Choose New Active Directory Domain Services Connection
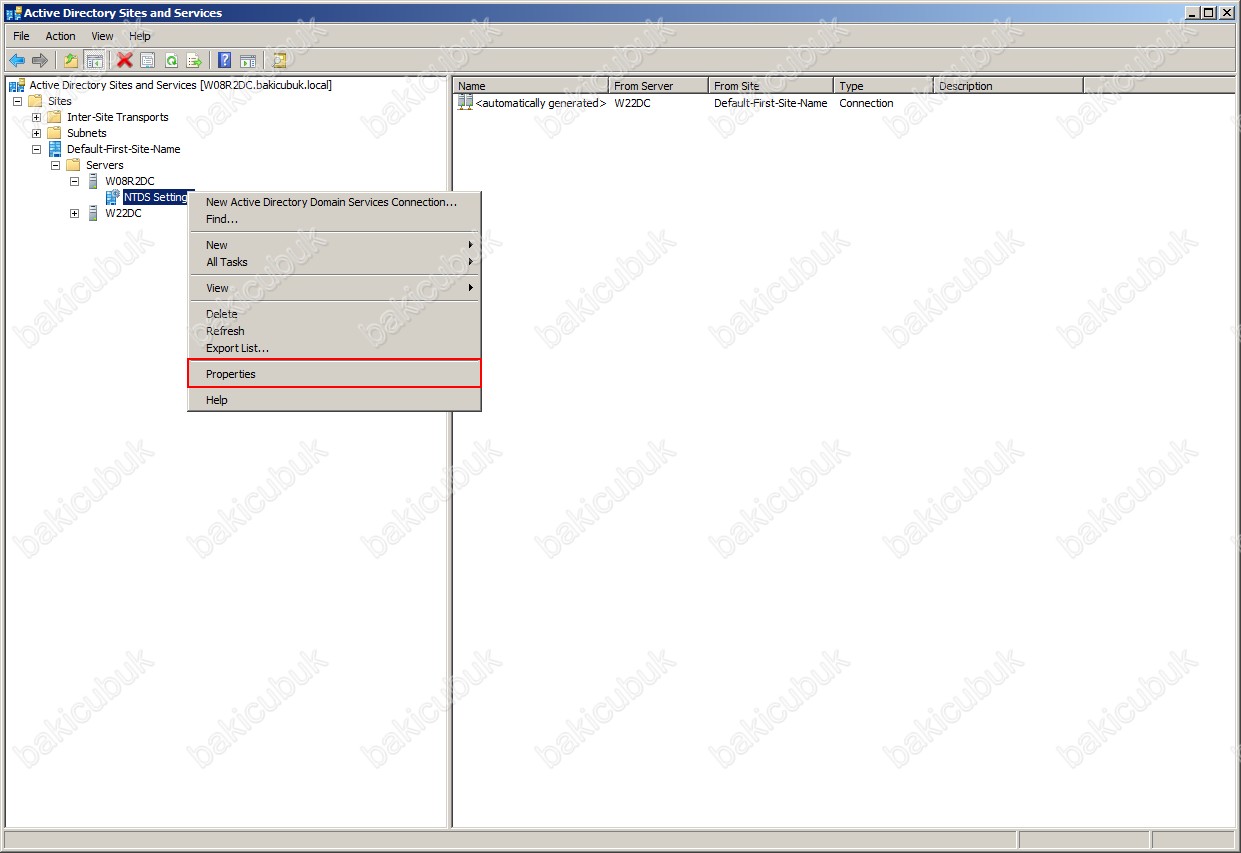The image size is (1241, 853). (335, 202)
